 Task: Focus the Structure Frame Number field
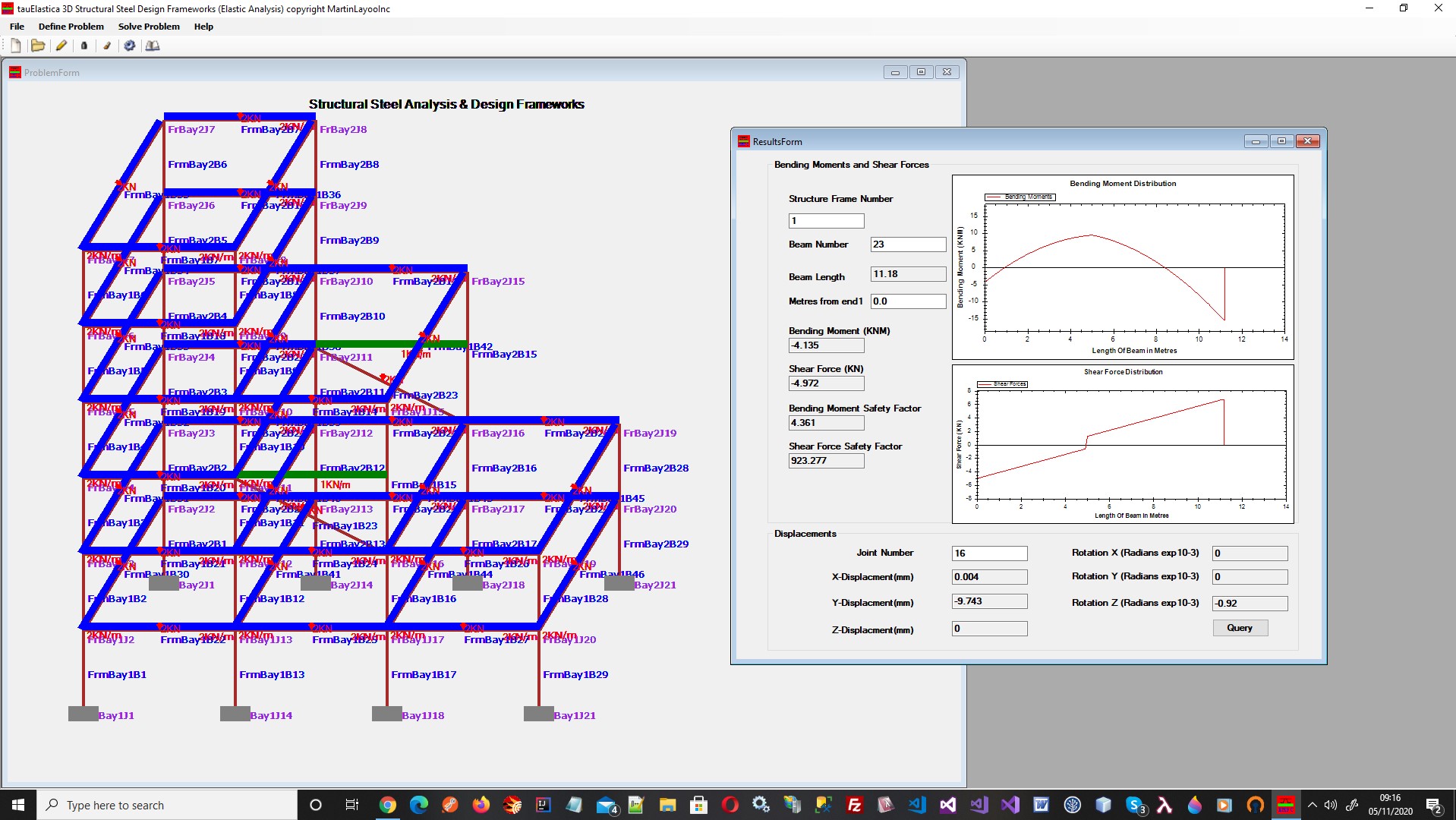(826, 221)
